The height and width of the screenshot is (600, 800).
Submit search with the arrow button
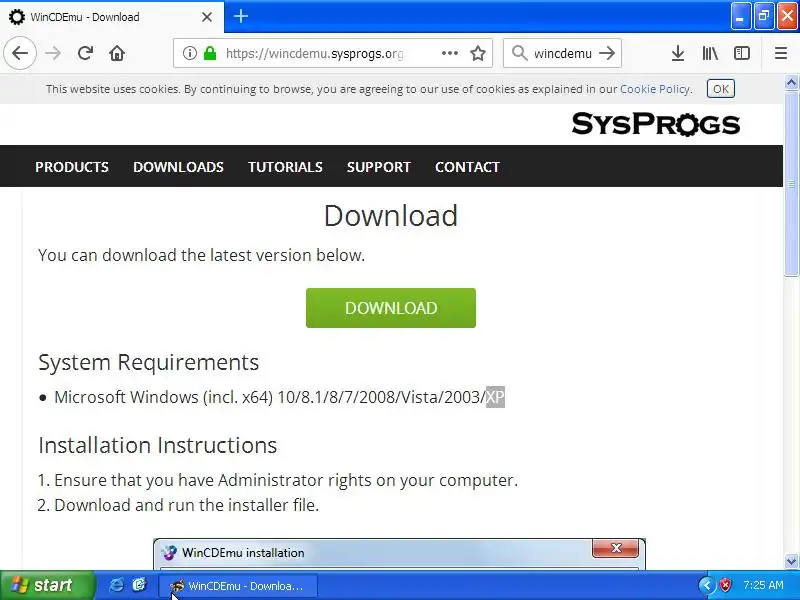pyautogui.click(x=607, y=53)
